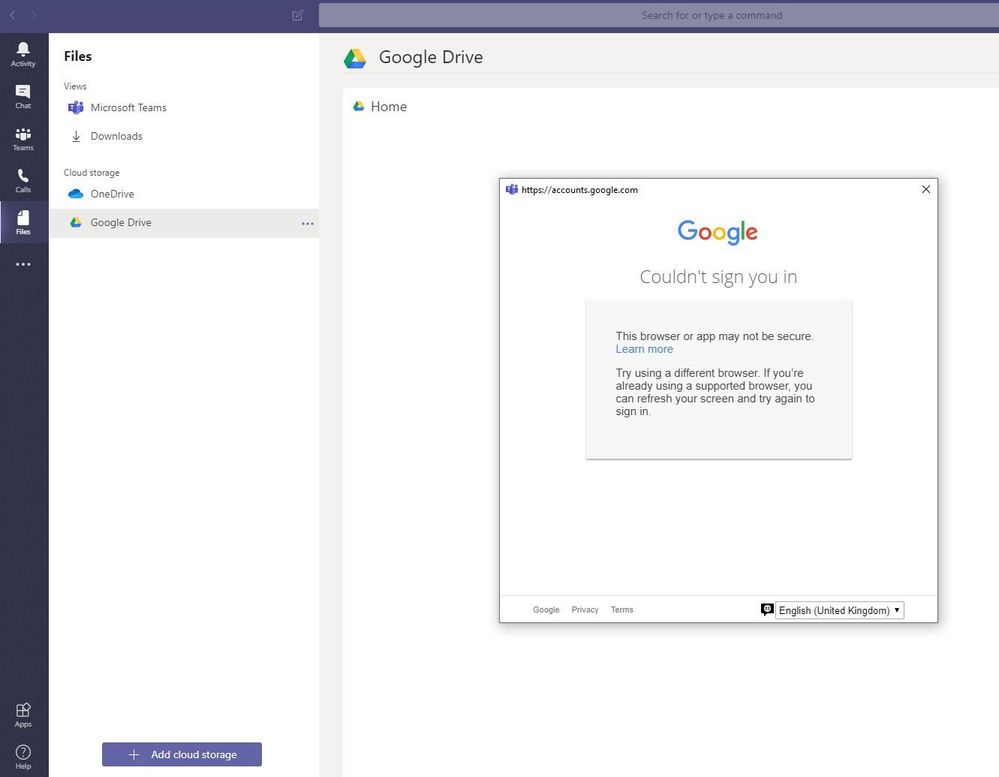999x777 pixels.
Task: Click the "Couldn't sign you in" heading
Action: 718,276
